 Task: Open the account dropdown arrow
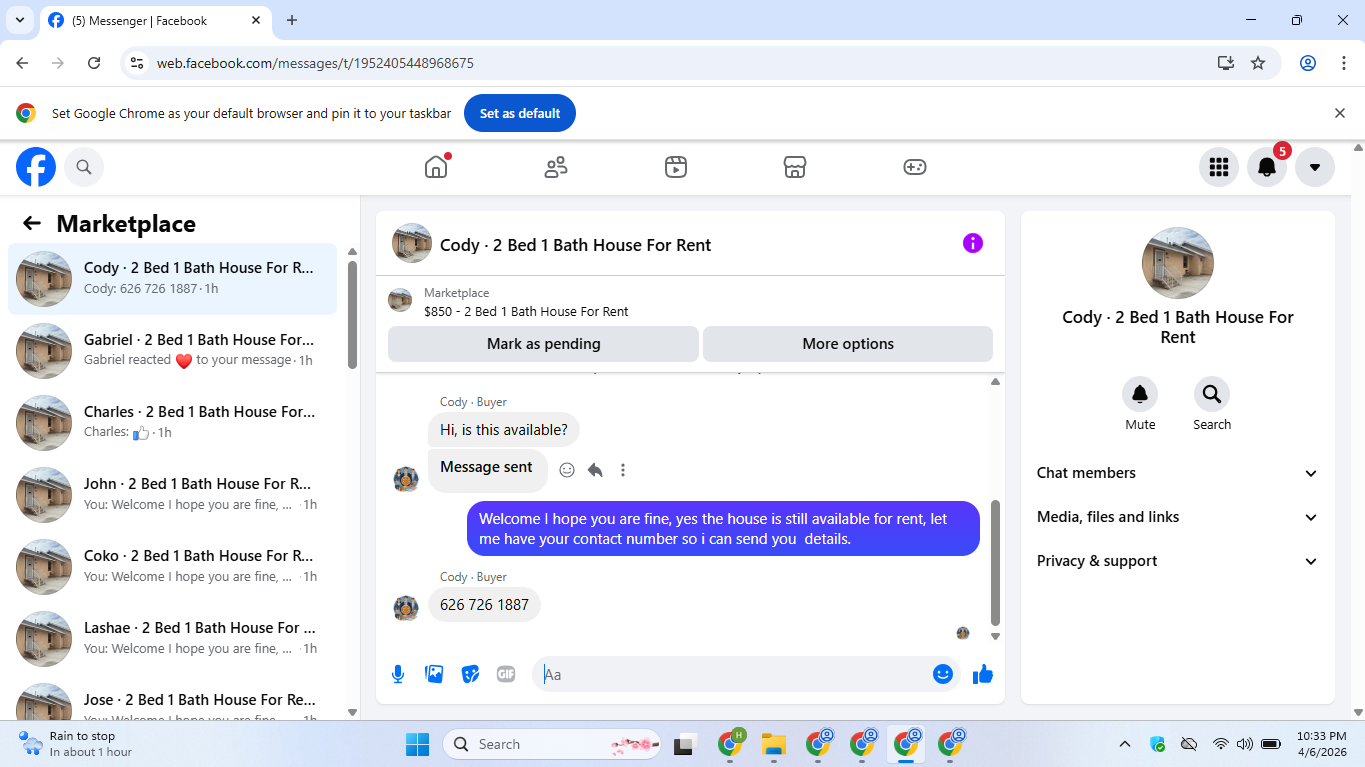pyautogui.click(x=1314, y=167)
